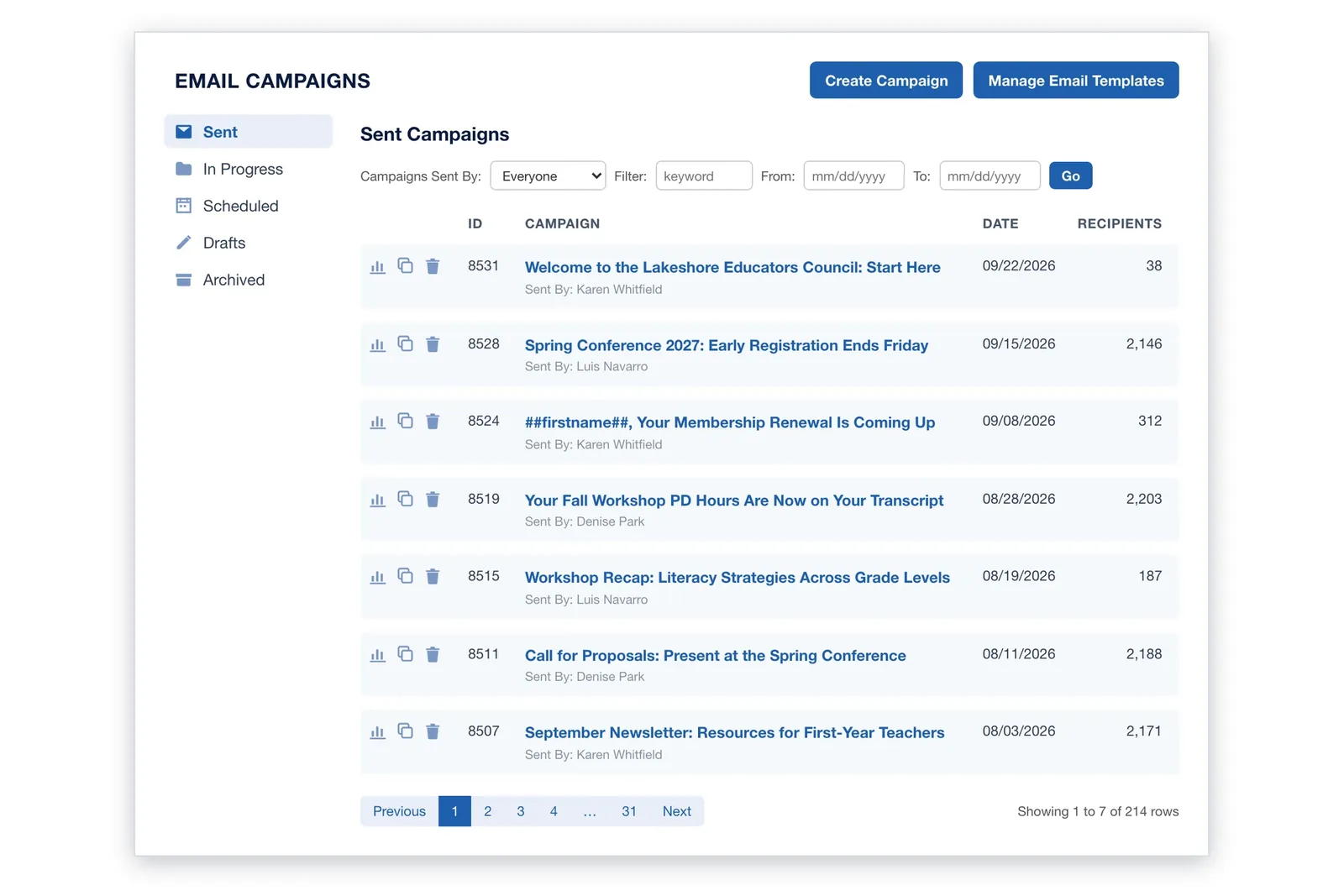
Task: View statistics for campaign 8511
Action: 378,655
